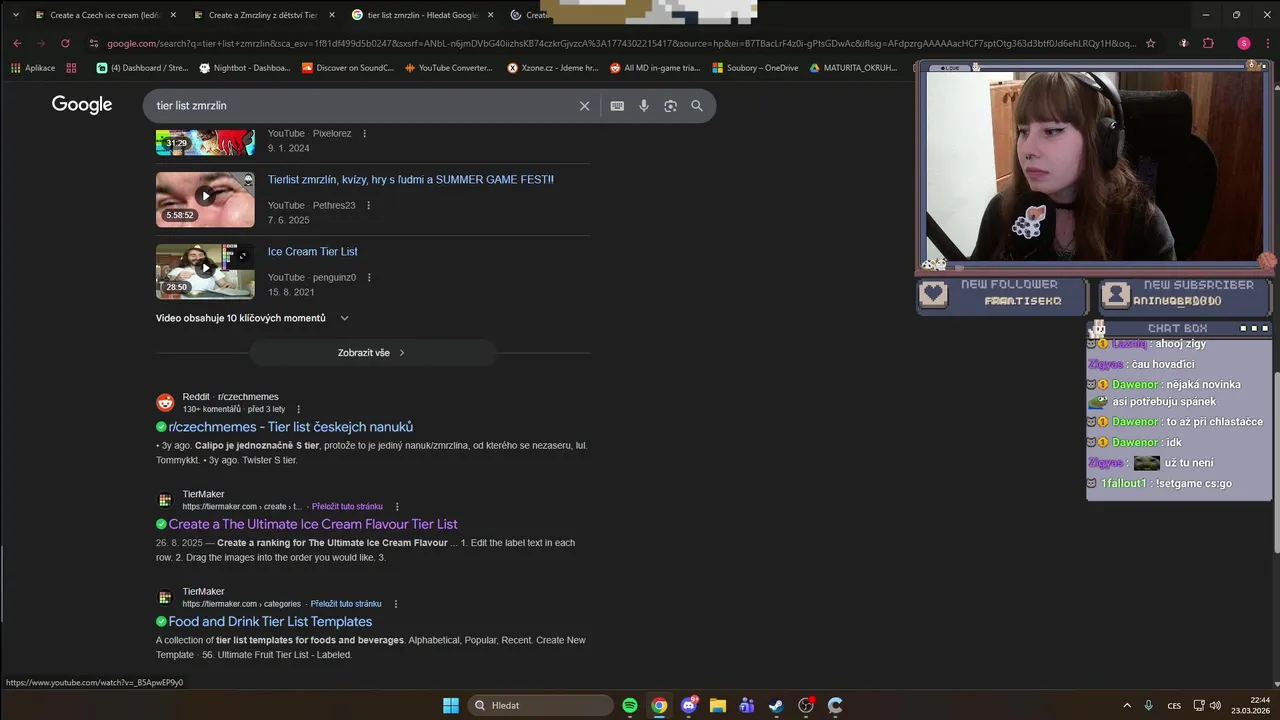The image size is (1280, 720).
Task: Click Zobrazit vše to show all videos
Action: tap(372, 353)
